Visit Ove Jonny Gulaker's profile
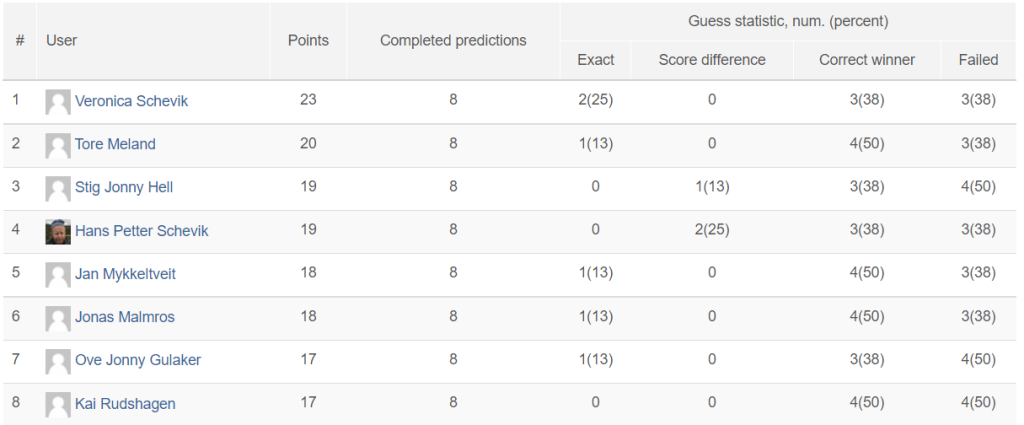This screenshot has width=1024, height=425. click(x=138, y=360)
